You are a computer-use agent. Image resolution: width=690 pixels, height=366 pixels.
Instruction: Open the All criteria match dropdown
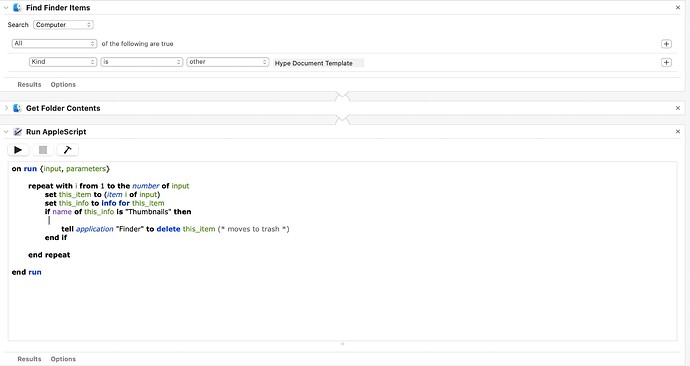[54, 44]
